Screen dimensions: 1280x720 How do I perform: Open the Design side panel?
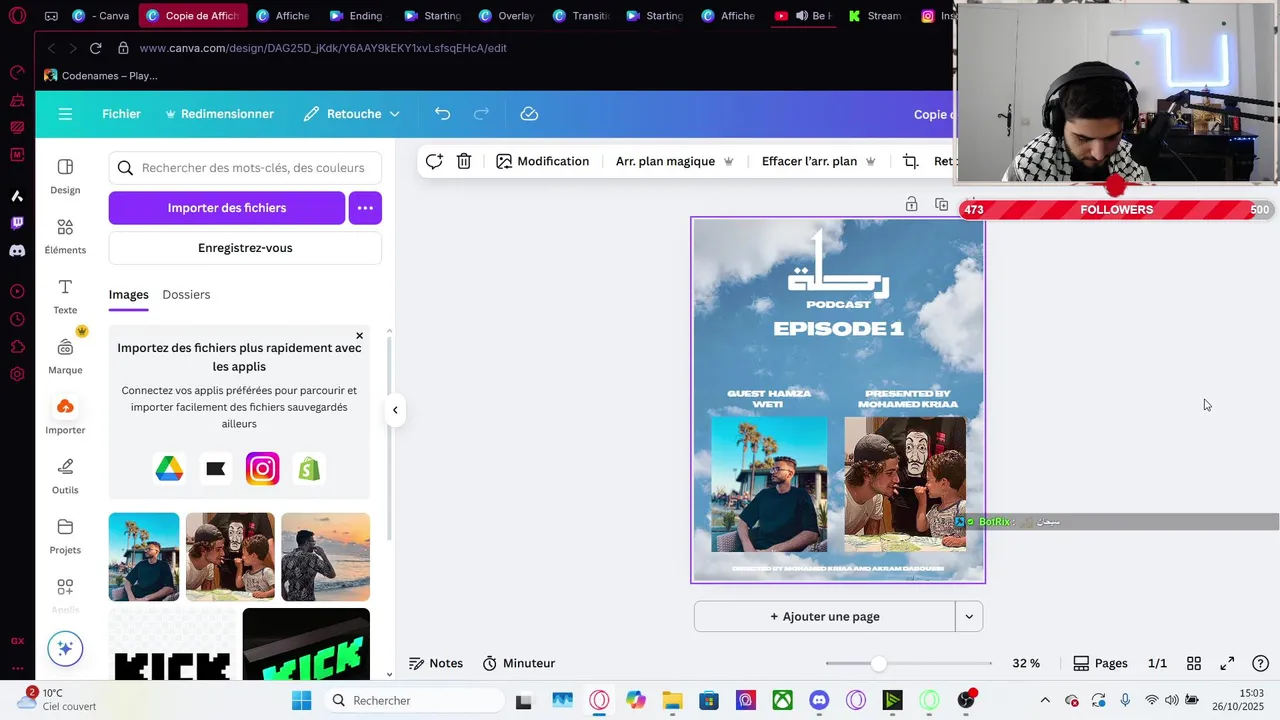(x=65, y=176)
